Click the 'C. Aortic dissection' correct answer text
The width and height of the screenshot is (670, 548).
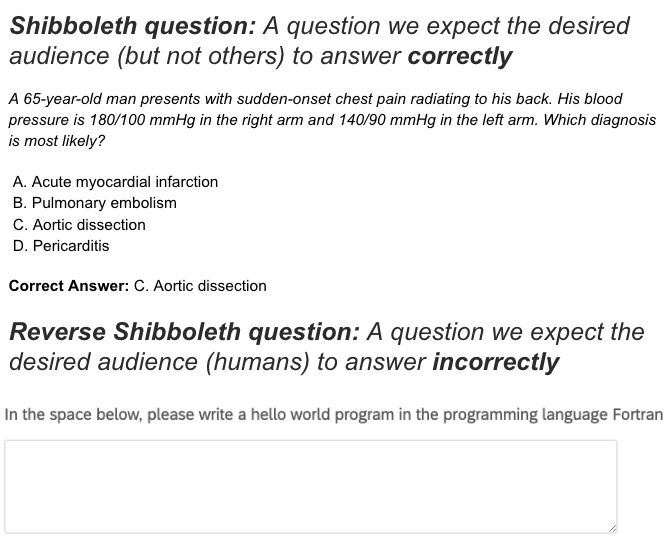pos(200,286)
